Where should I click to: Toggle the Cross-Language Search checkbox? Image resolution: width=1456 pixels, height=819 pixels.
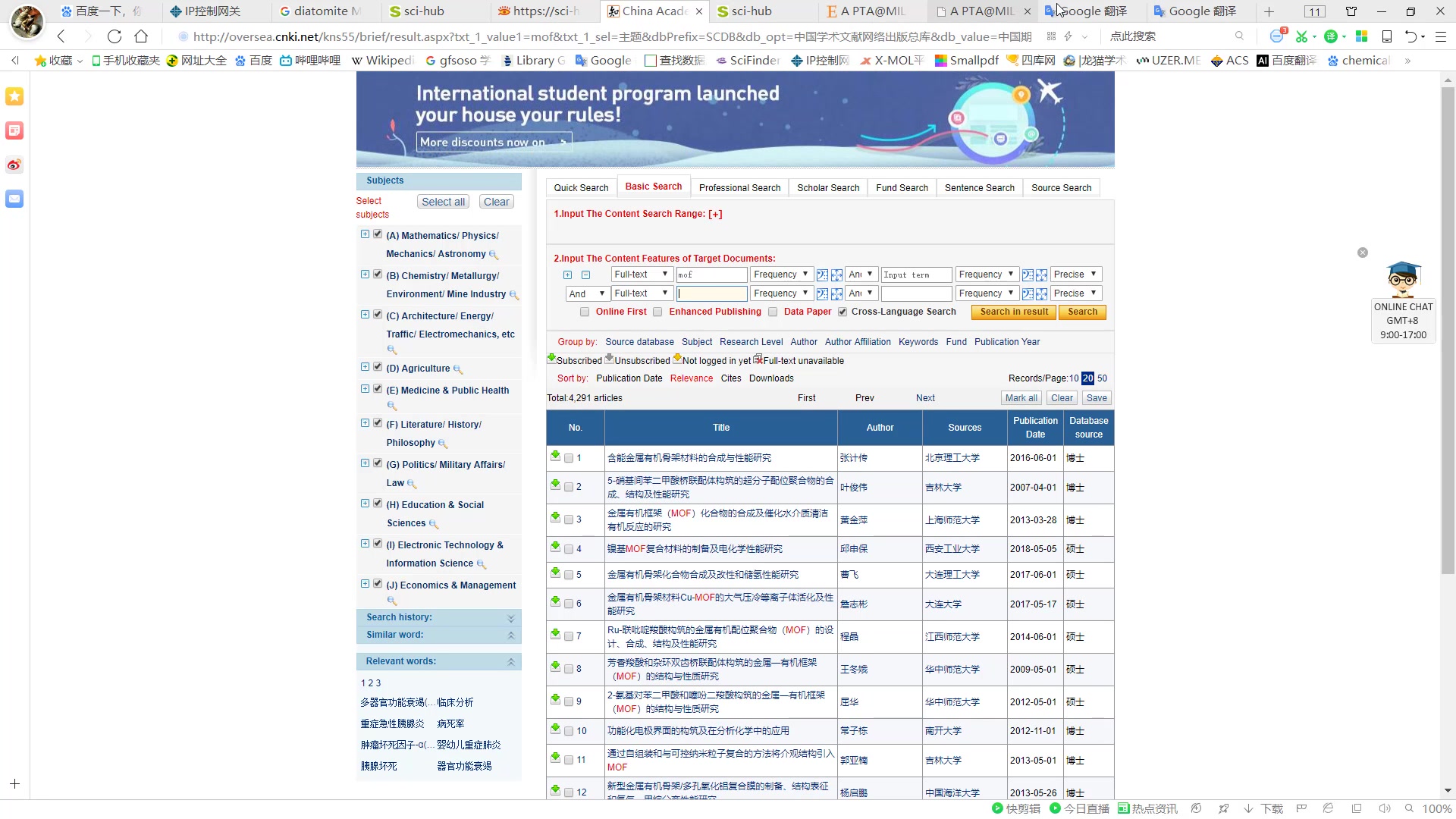(843, 311)
